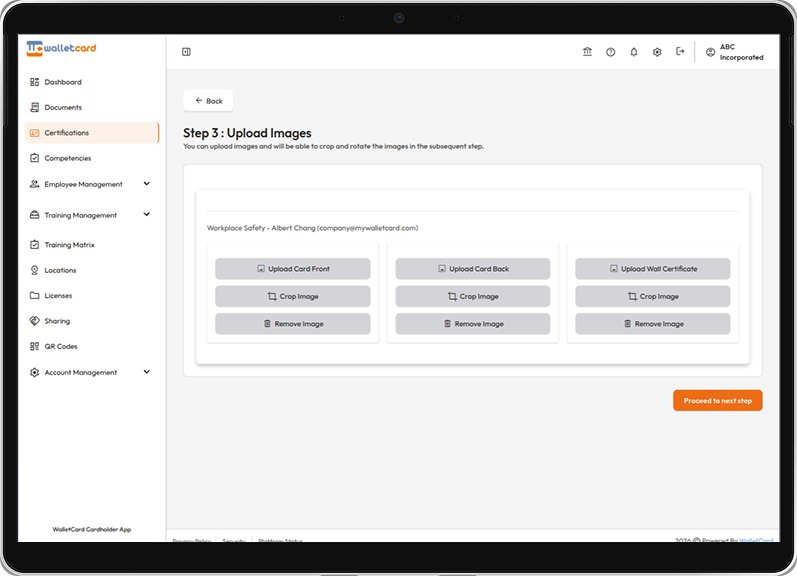Screen dimensions: 797x576
Task: Click Remove Image under Upload Card Front
Action: coord(293,324)
